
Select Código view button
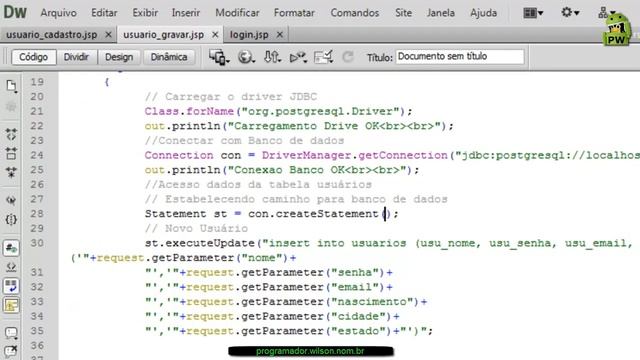pyautogui.click(x=33, y=57)
